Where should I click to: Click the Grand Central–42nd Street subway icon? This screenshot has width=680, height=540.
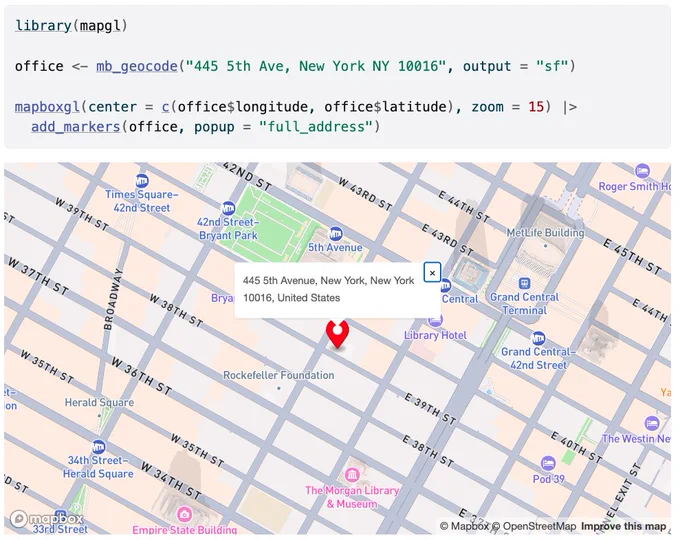[538, 337]
